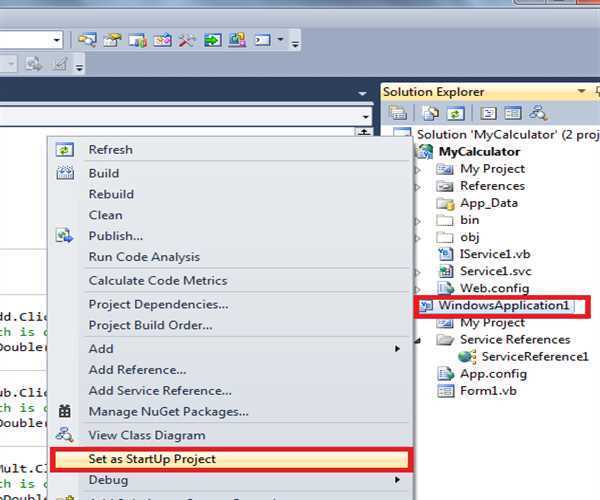This screenshot has width=600, height=500.
Task: Select IService1.vb in Solution Explorer
Action: pos(494,254)
